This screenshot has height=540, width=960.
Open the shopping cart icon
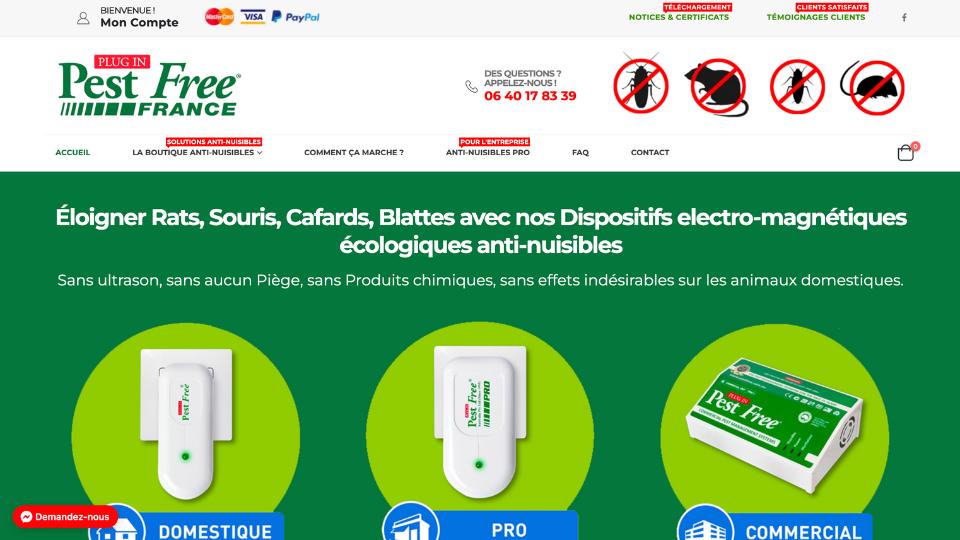coord(906,152)
